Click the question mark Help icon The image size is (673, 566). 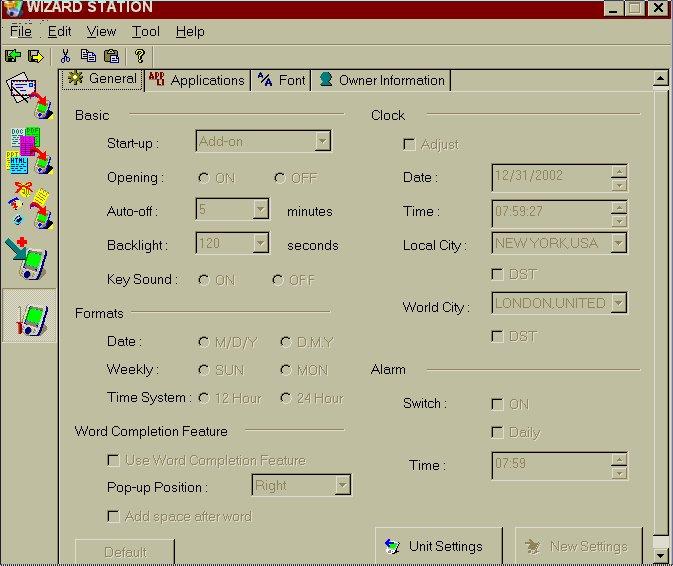[141, 56]
